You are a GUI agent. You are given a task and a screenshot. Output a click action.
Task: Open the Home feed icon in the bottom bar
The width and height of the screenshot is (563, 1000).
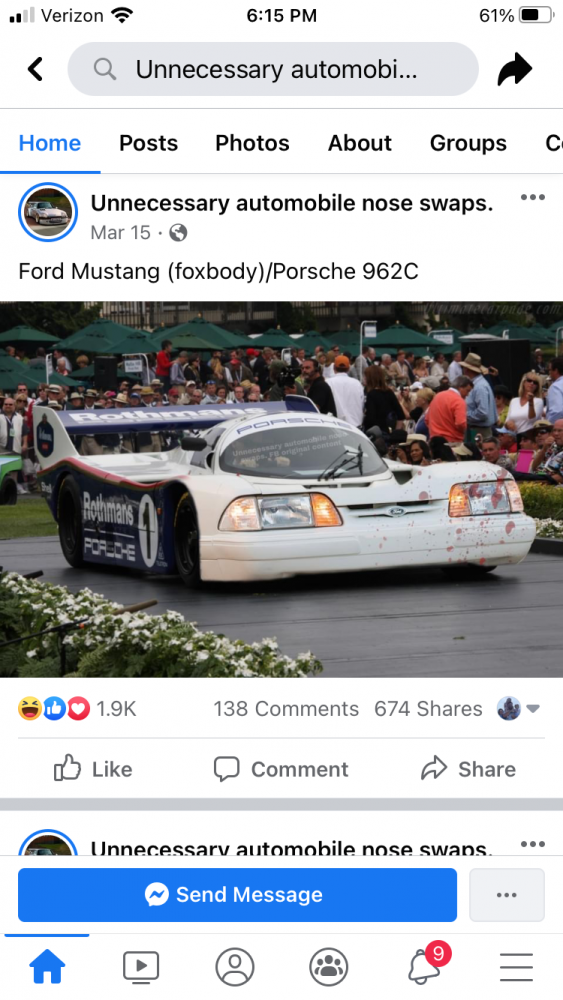(x=47, y=967)
